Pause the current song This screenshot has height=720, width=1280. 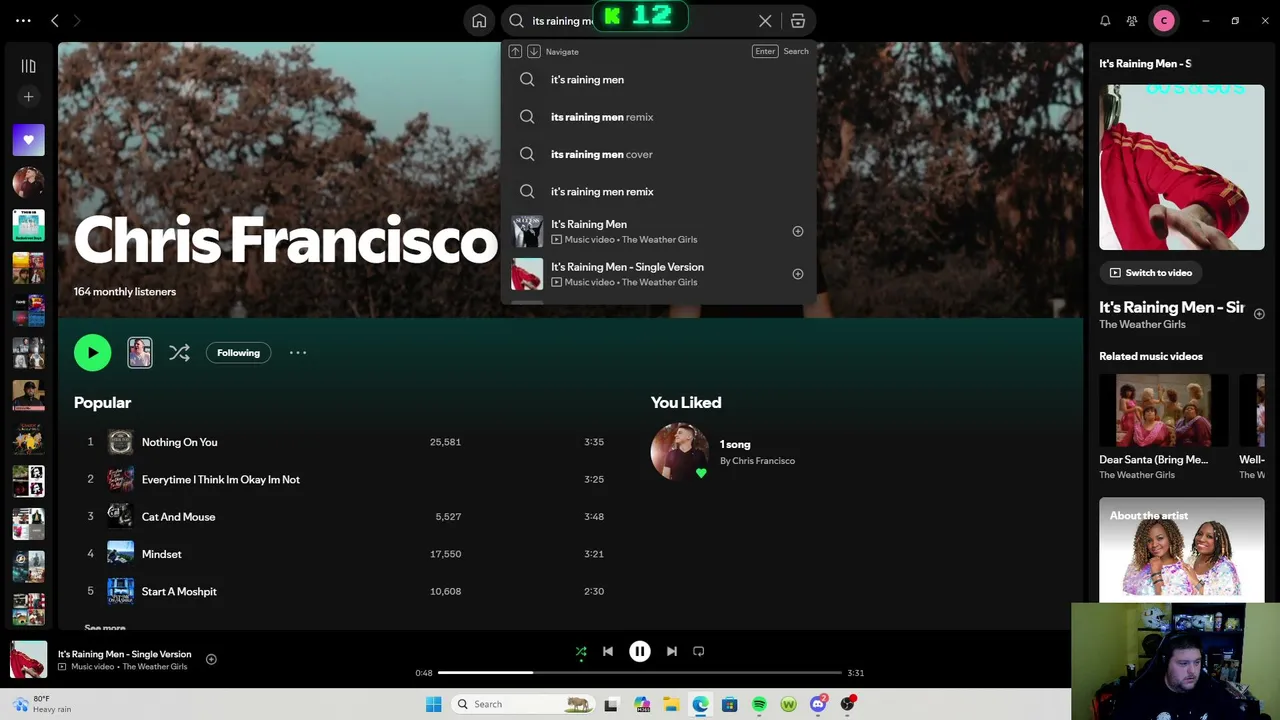pyautogui.click(x=640, y=652)
